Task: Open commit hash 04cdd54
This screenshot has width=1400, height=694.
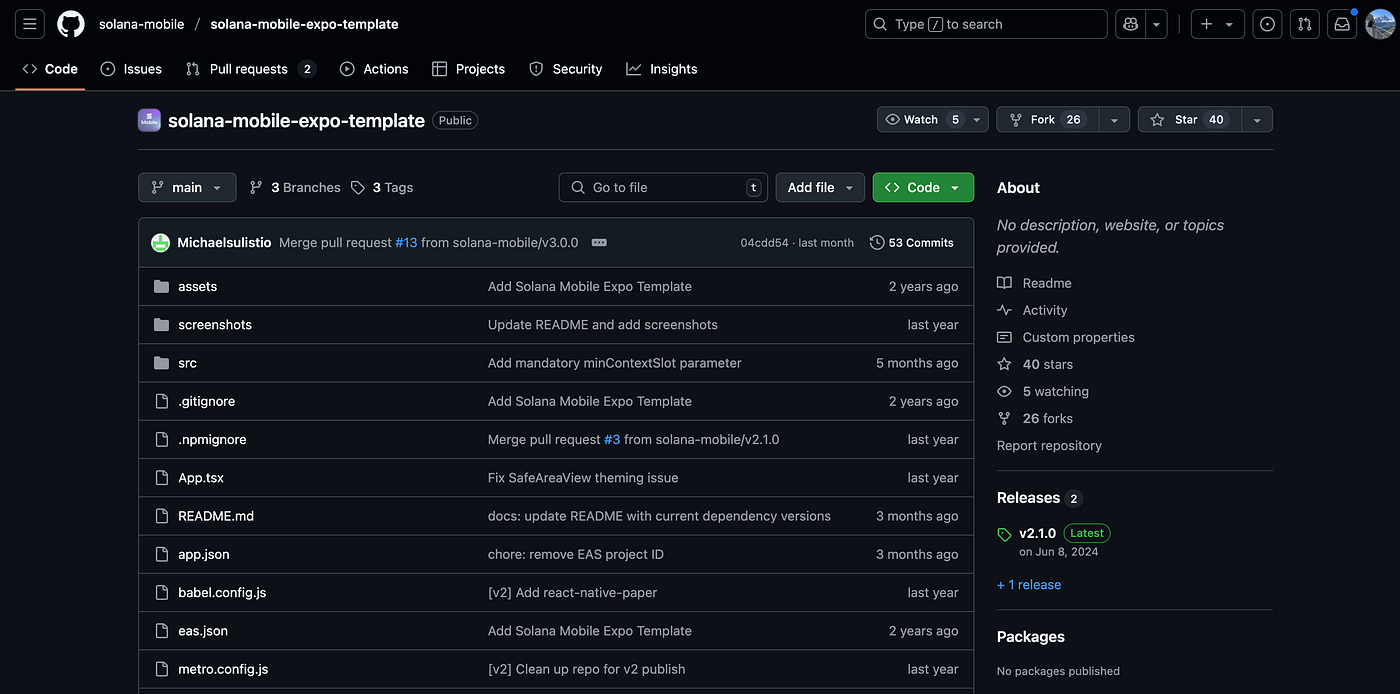Action: [x=764, y=243]
